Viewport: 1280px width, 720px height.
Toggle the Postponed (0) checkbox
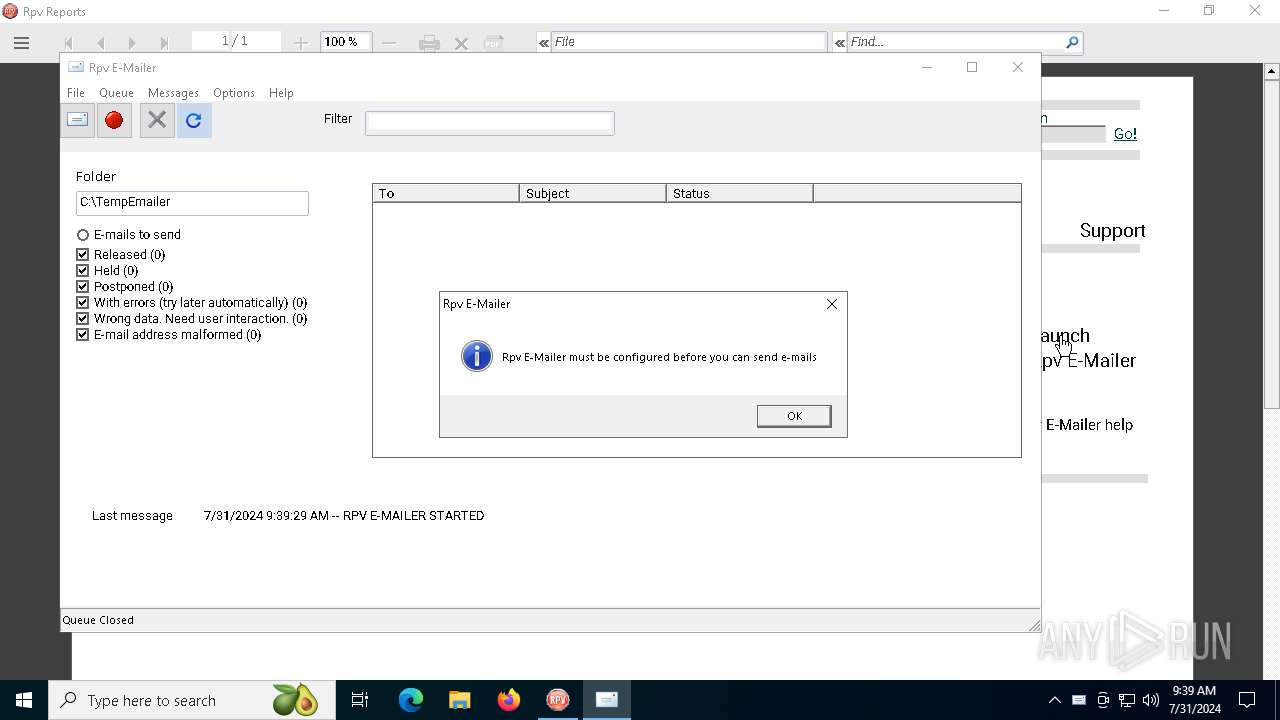(83, 287)
